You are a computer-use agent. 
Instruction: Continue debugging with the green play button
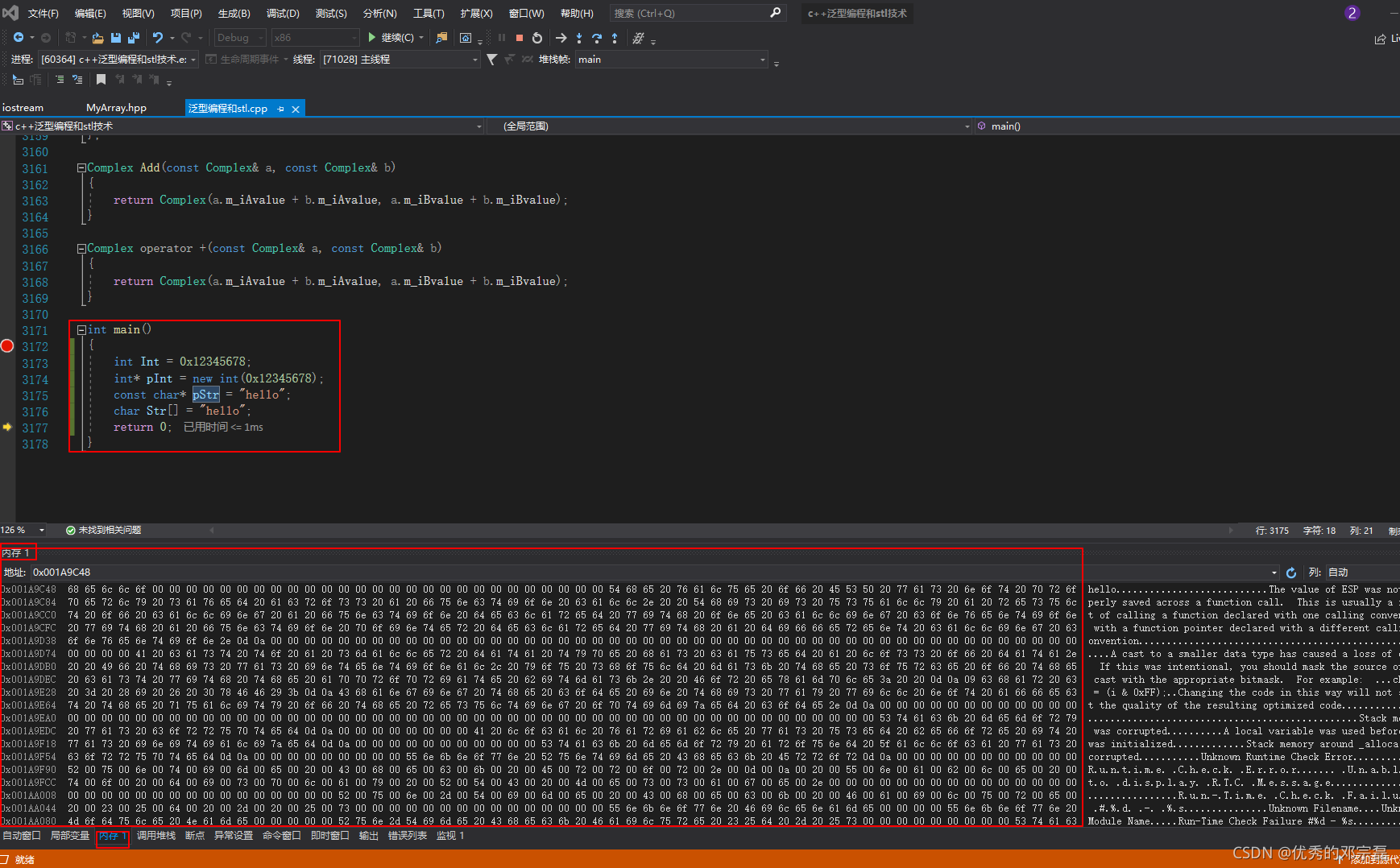(x=372, y=37)
